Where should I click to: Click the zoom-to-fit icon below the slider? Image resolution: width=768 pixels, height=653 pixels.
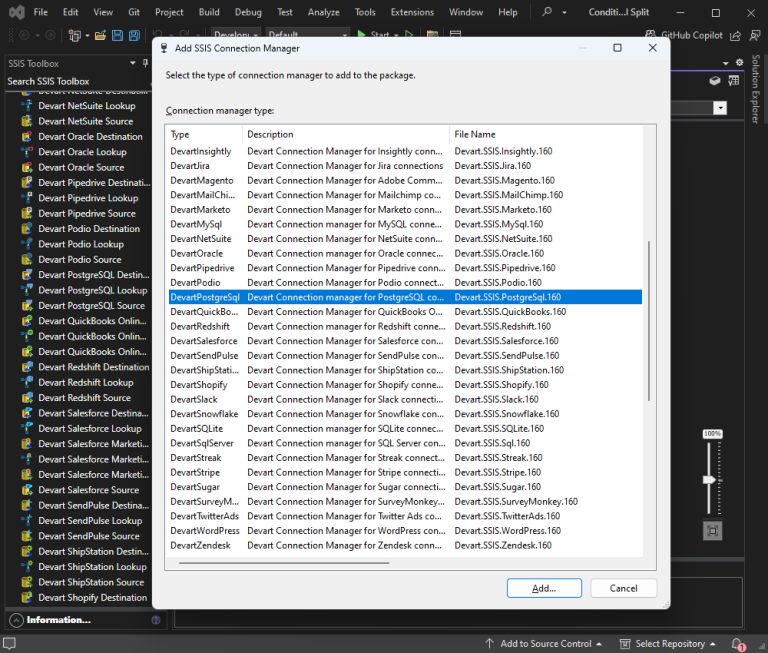point(712,531)
